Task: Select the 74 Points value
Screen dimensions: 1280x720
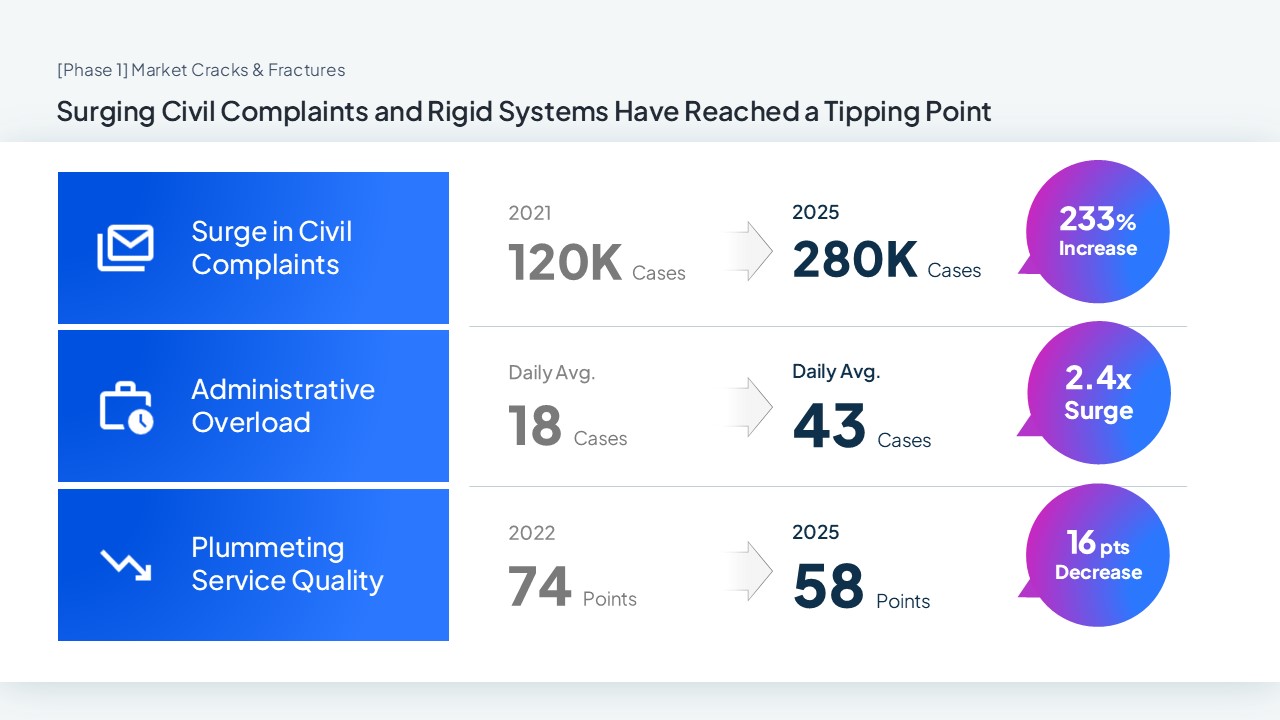Action: (x=571, y=587)
